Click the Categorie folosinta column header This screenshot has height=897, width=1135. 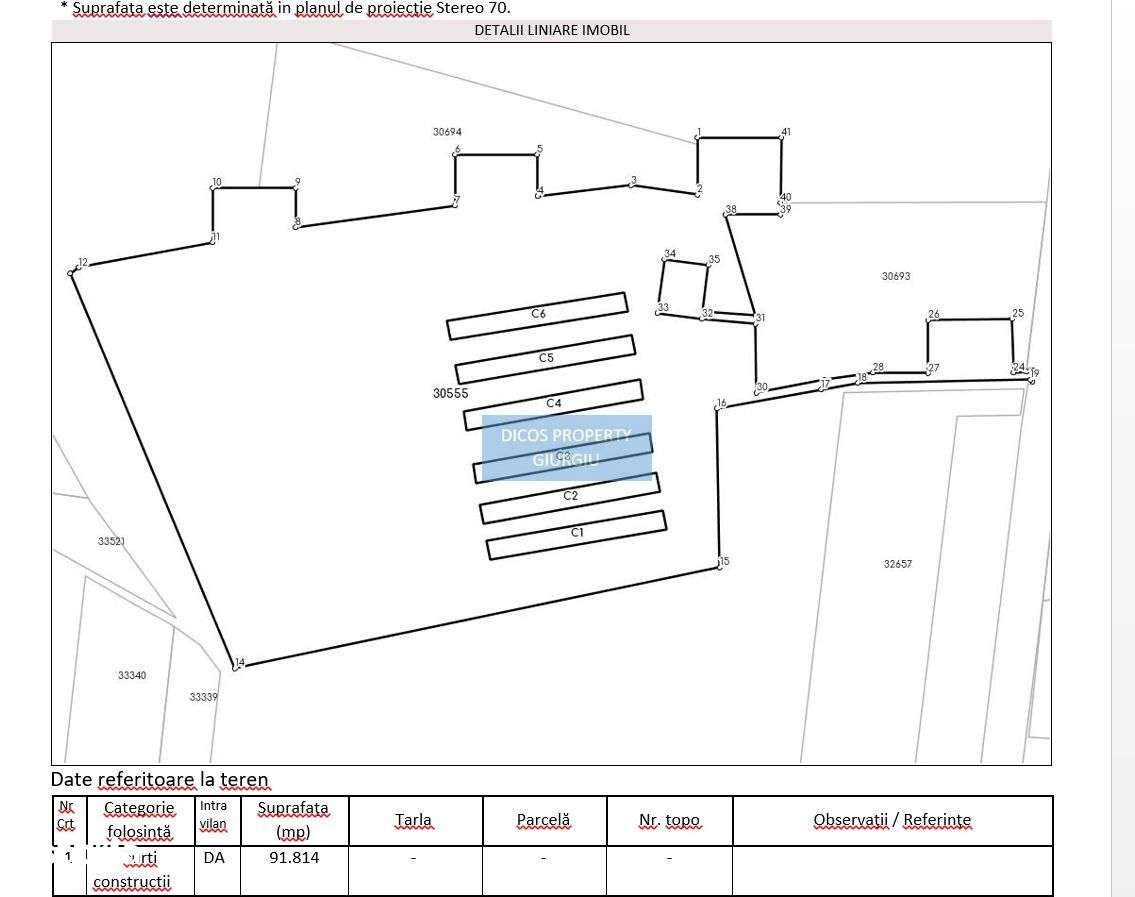click(140, 820)
